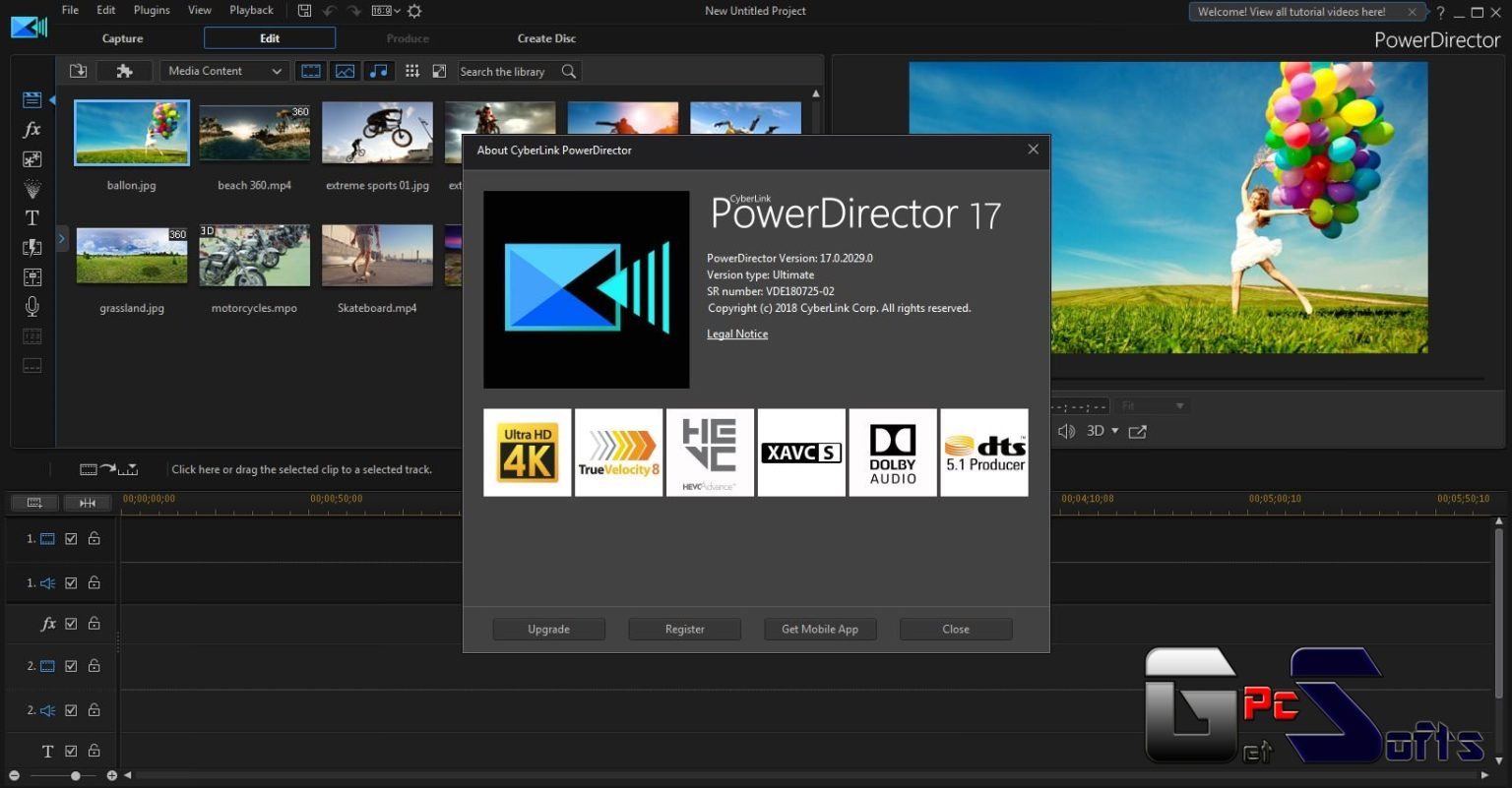
Task: Adjust the timeline zoom slider handle
Action: point(75,775)
